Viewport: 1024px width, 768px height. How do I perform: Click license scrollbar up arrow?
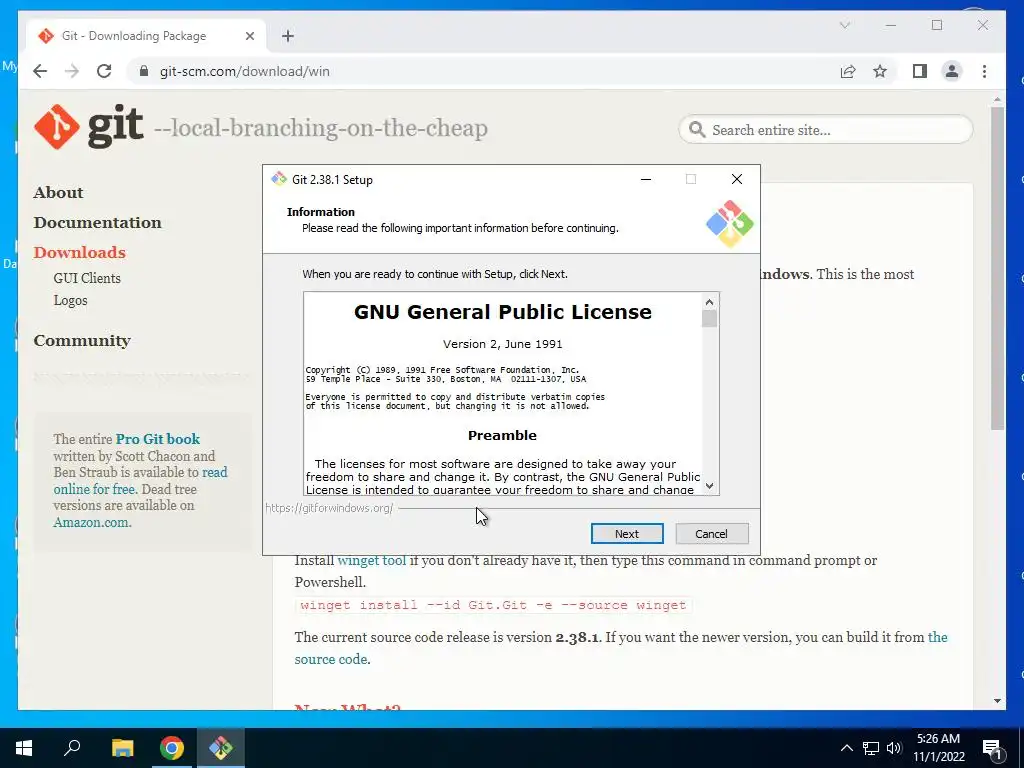pyautogui.click(x=709, y=302)
